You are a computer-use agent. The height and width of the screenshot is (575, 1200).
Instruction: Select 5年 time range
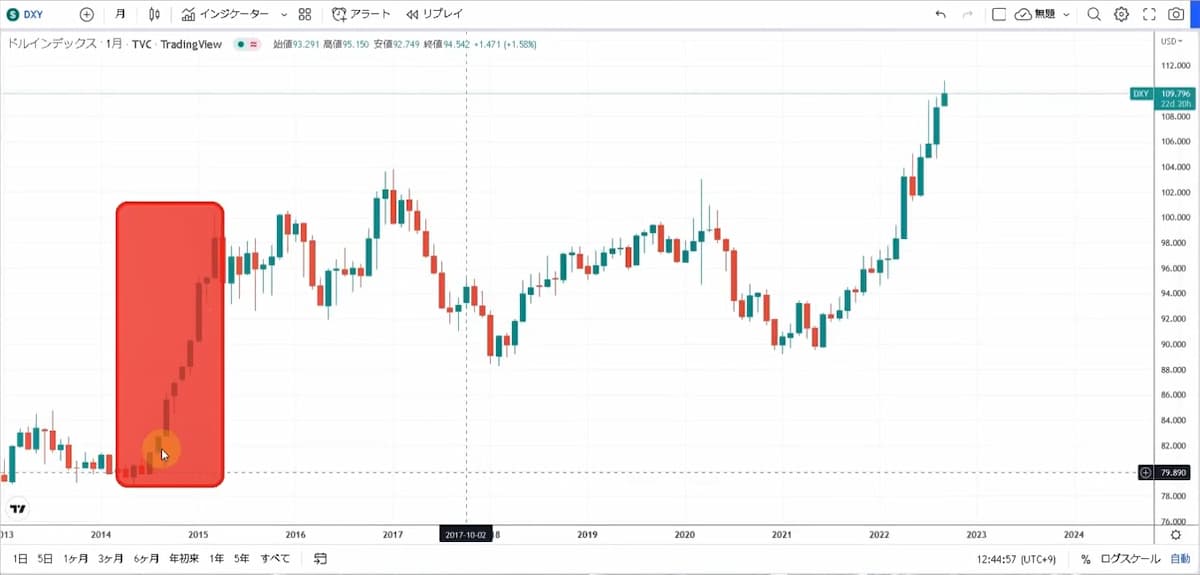pos(241,559)
